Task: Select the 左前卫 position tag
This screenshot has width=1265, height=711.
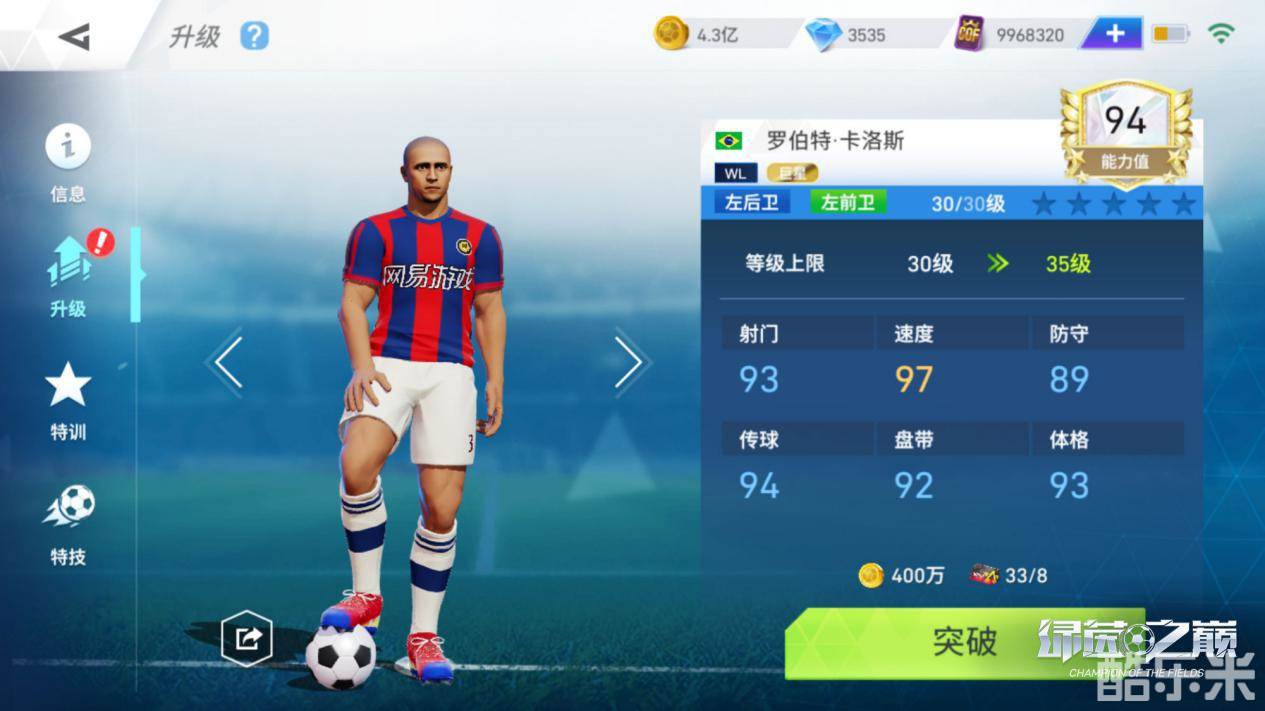Action: pos(847,202)
